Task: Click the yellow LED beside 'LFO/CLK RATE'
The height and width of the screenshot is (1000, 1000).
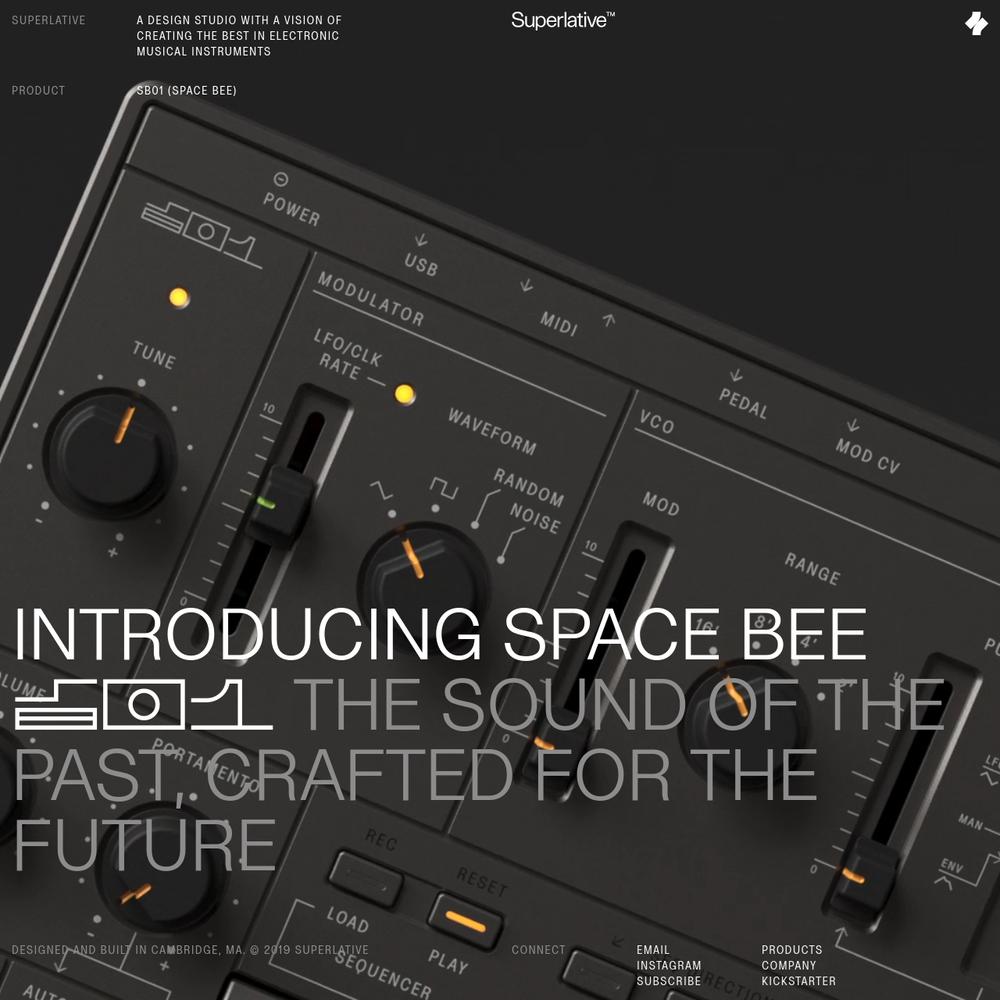Action: point(404,394)
